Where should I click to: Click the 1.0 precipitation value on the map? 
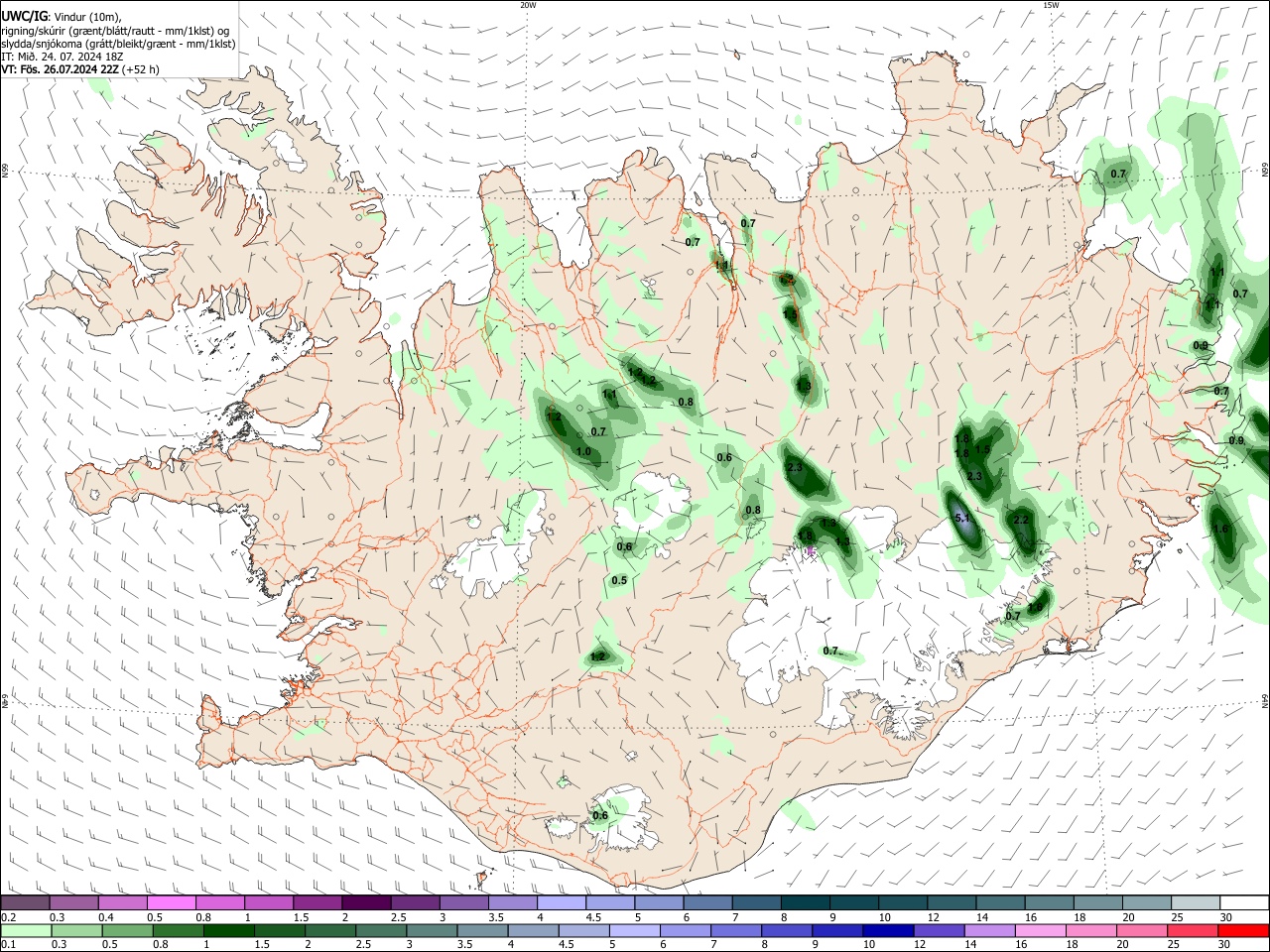(x=583, y=451)
